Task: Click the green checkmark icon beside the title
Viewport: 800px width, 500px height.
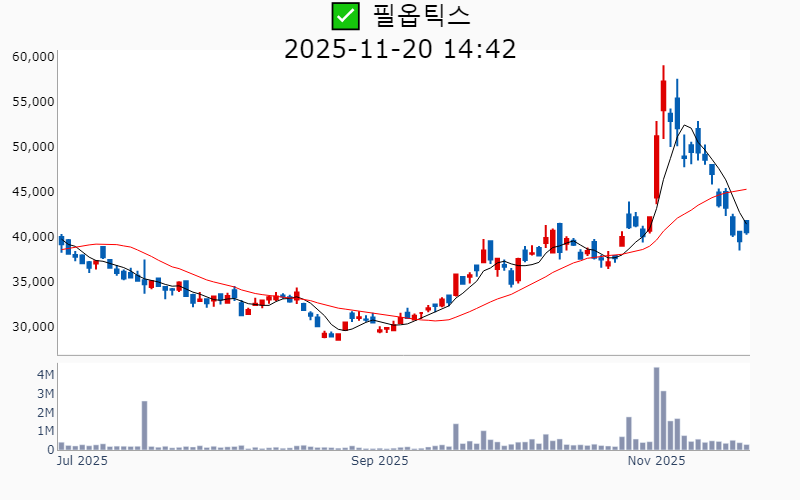Action: [345, 16]
